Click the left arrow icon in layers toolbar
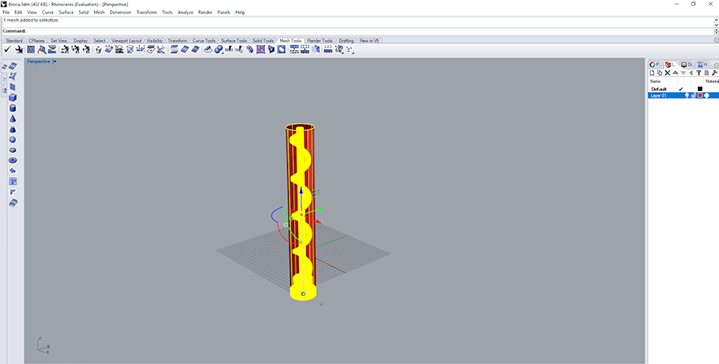719x364 pixels. point(691,72)
